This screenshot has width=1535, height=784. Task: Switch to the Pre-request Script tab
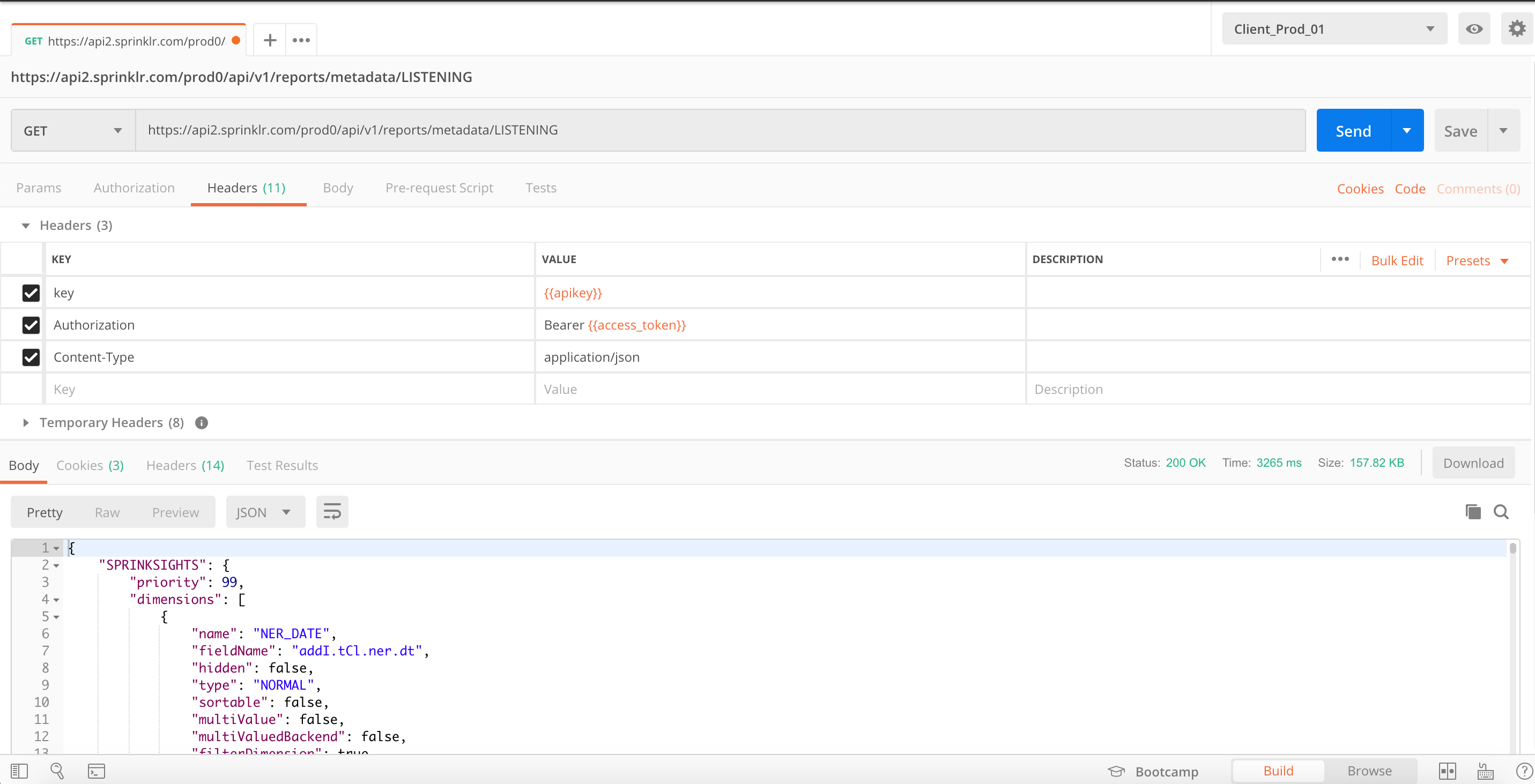(439, 188)
